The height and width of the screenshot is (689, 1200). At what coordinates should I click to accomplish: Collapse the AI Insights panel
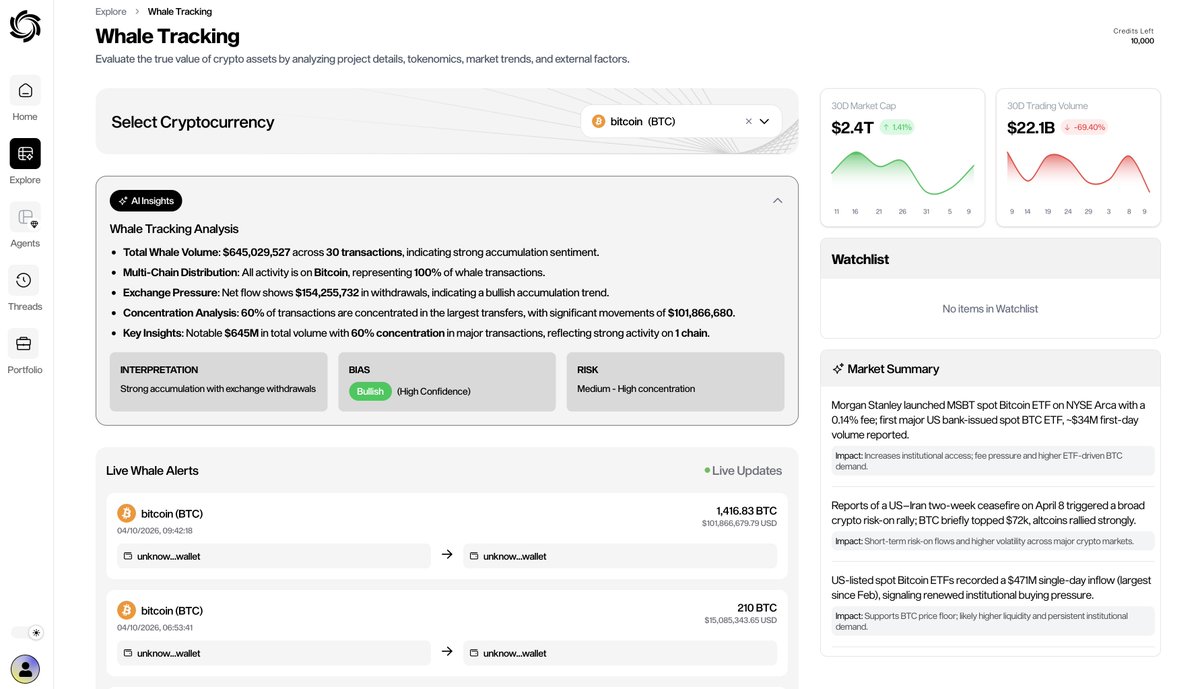(x=778, y=200)
